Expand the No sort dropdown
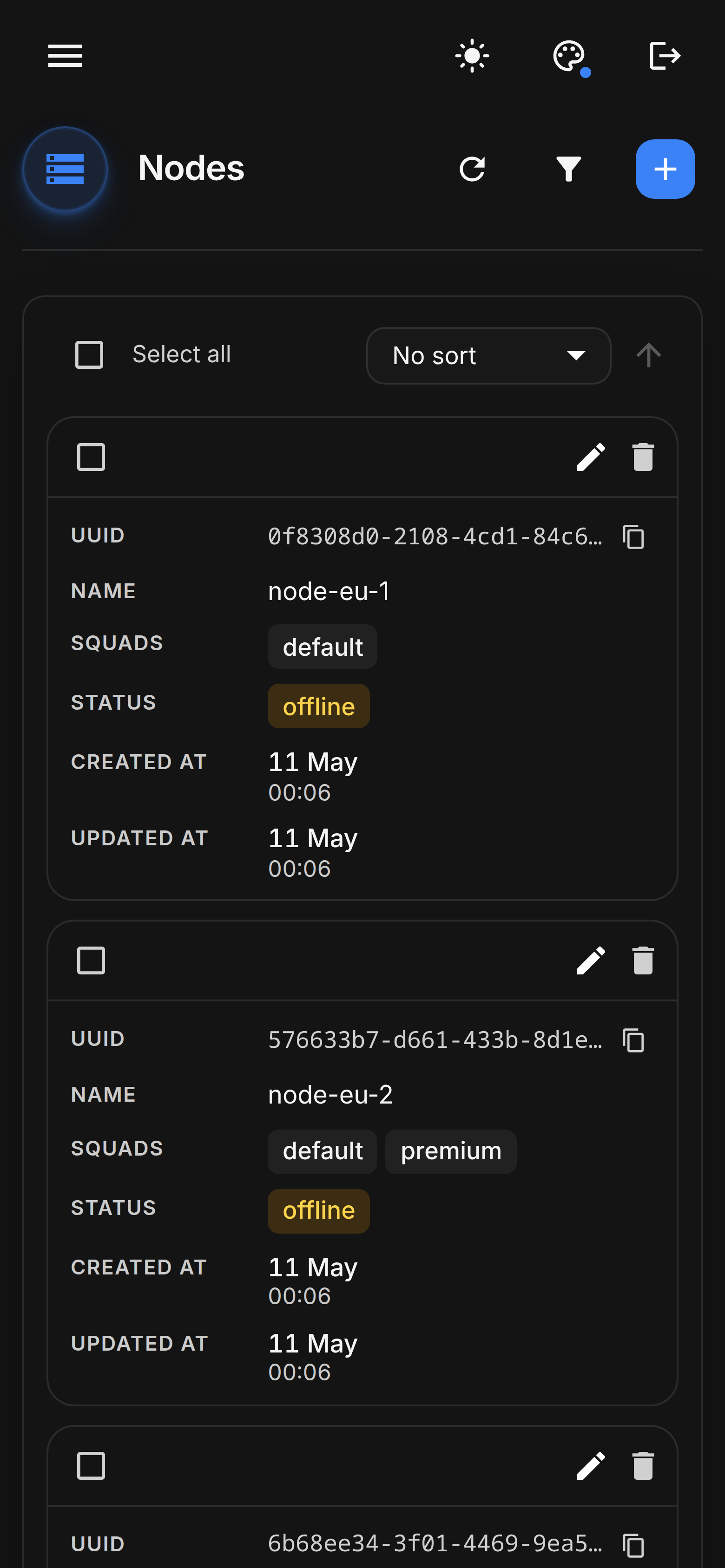Image resolution: width=725 pixels, height=1568 pixels. 488,355
